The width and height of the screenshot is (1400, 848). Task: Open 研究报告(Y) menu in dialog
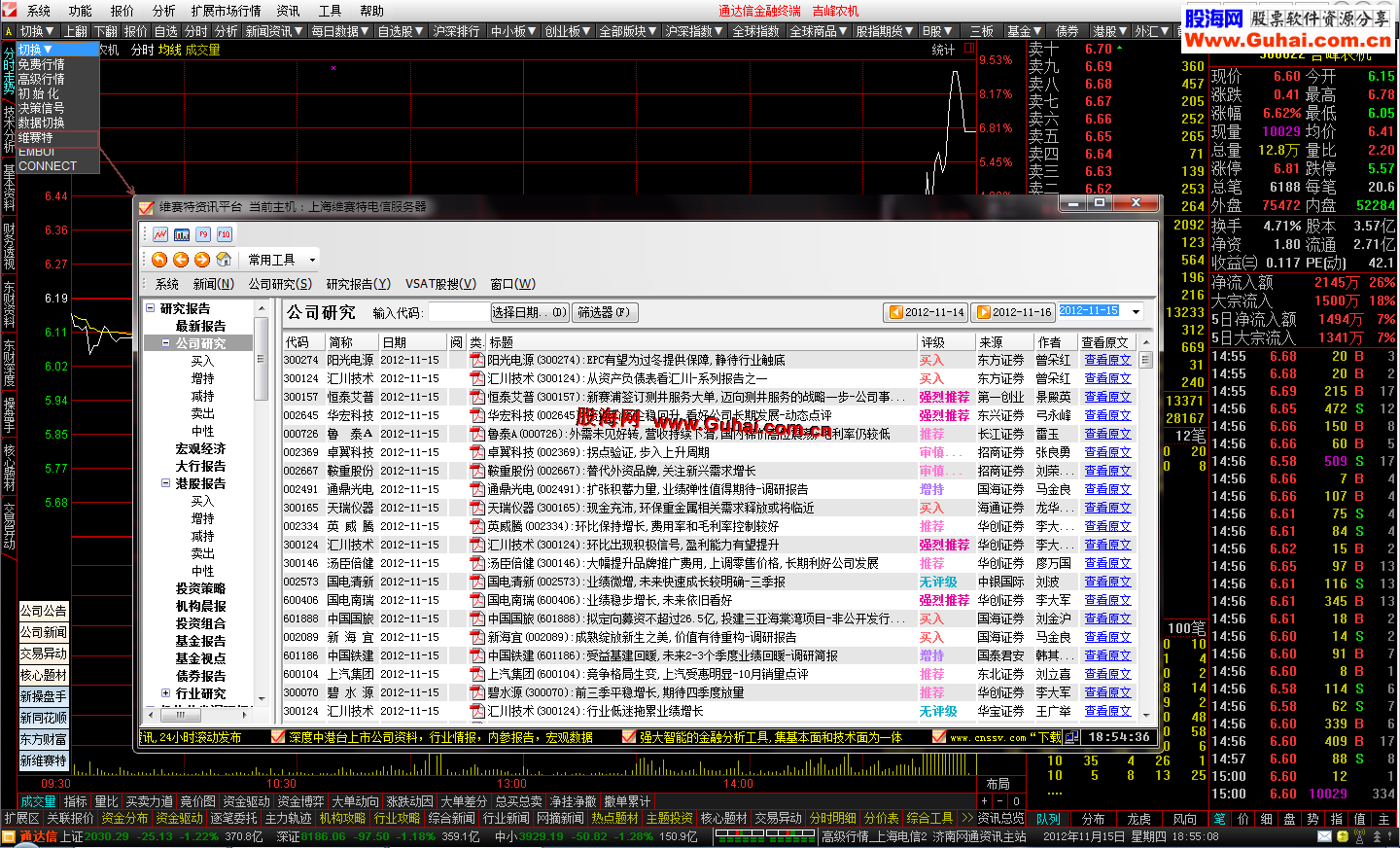(x=358, y=284)
